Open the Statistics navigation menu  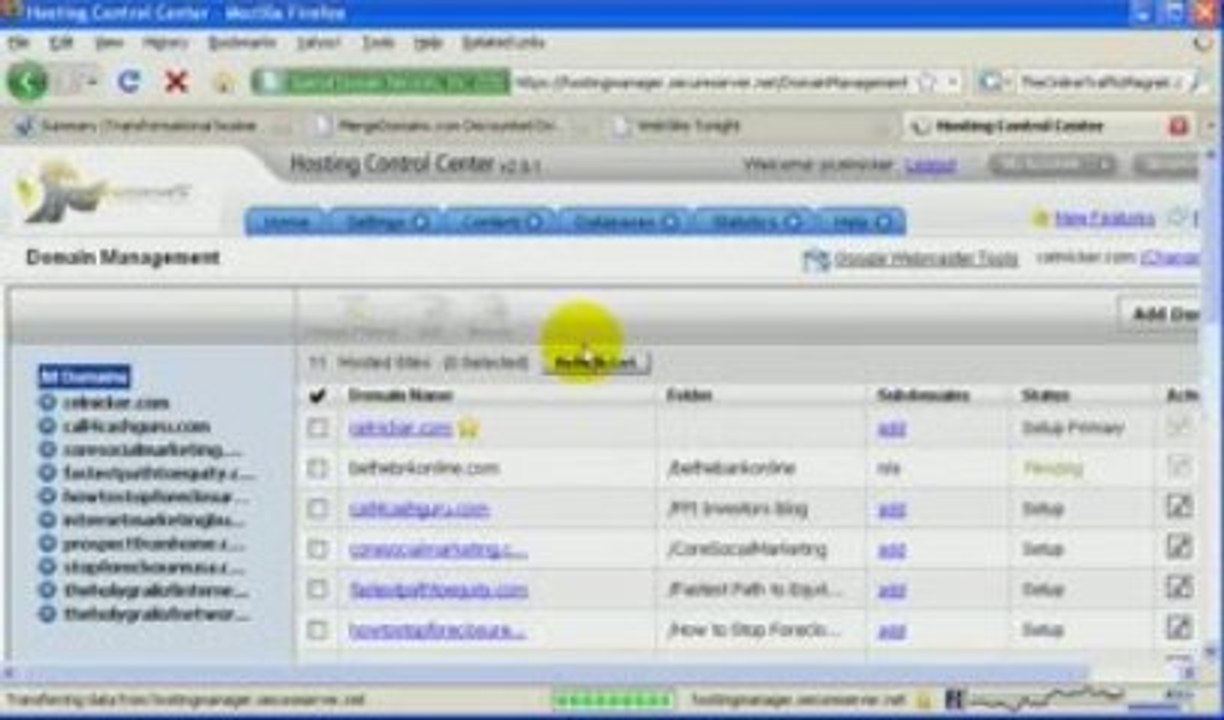[x=755, y=222]
